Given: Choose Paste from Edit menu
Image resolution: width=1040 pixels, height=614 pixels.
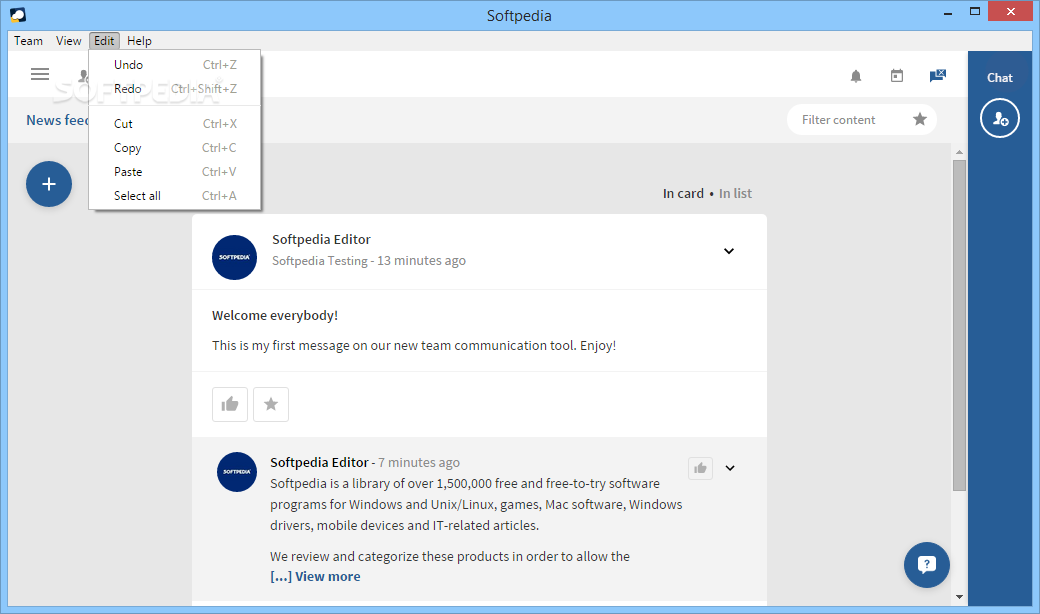Looking at the screenshot, I should click(x=175, y=172).
